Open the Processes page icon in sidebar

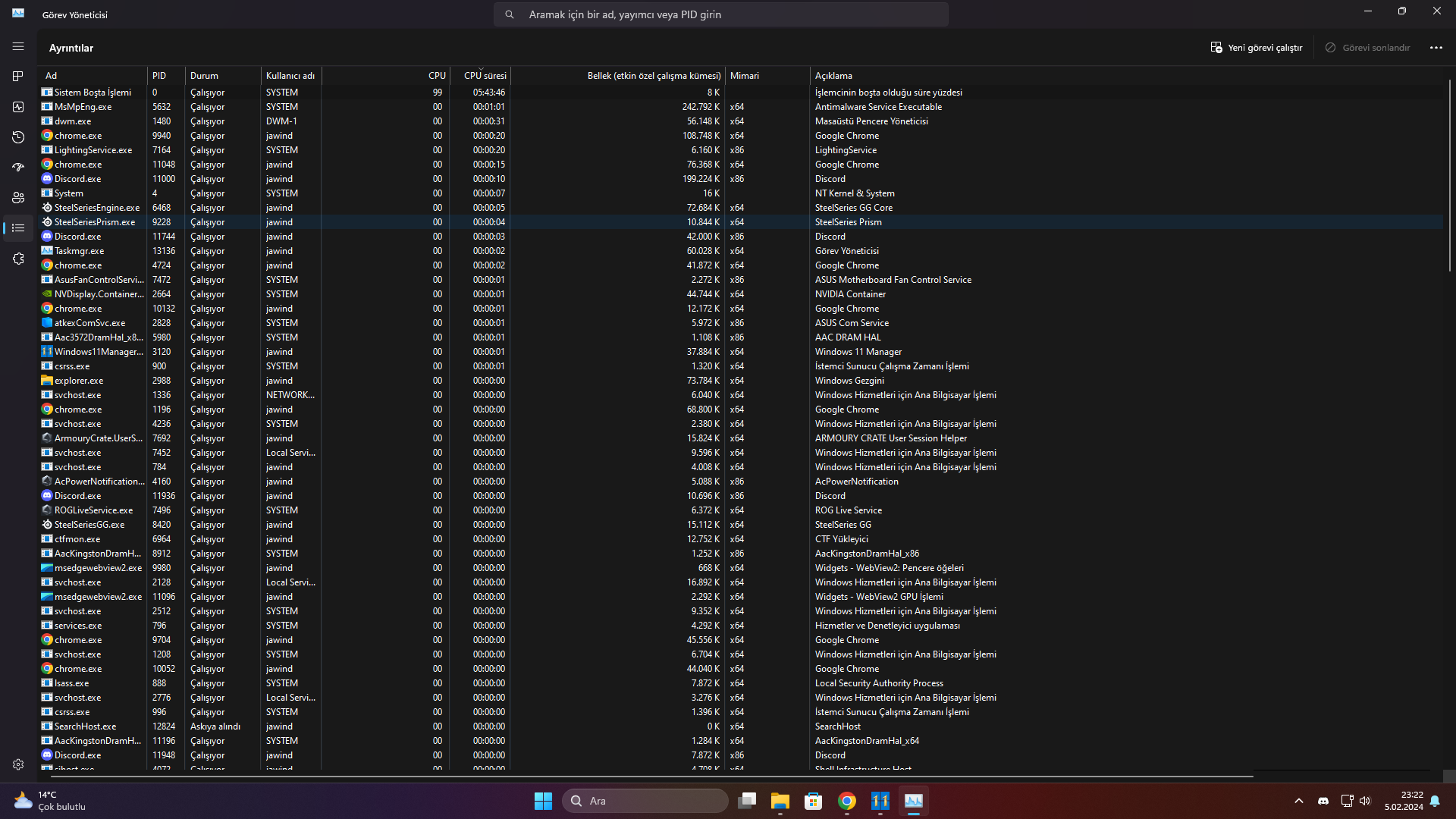(18, 77)
